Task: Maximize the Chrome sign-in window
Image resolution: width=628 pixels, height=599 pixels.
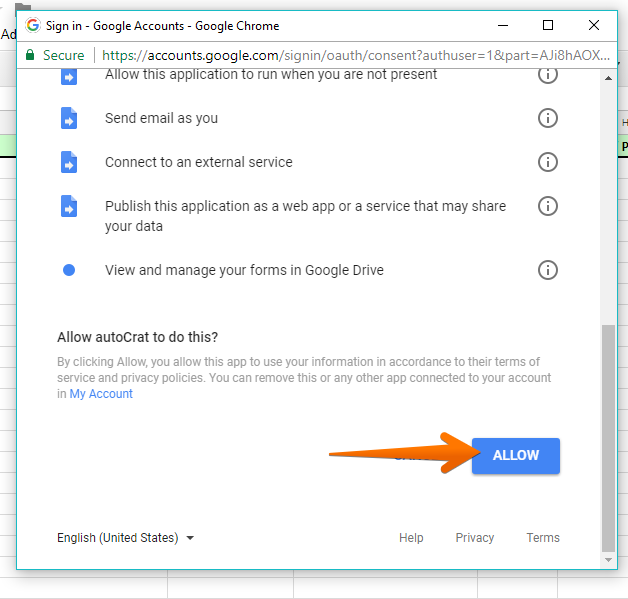Action: (548, 25)
